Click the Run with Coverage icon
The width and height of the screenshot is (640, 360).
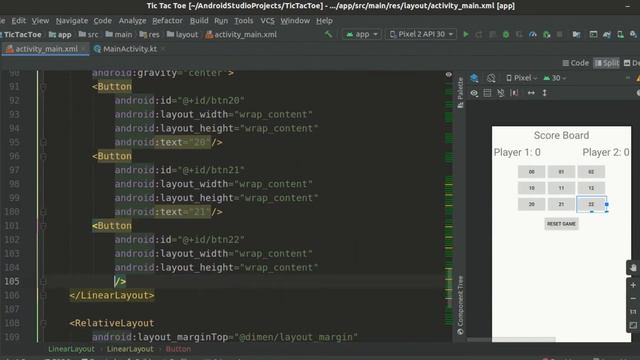pos(520,35)
